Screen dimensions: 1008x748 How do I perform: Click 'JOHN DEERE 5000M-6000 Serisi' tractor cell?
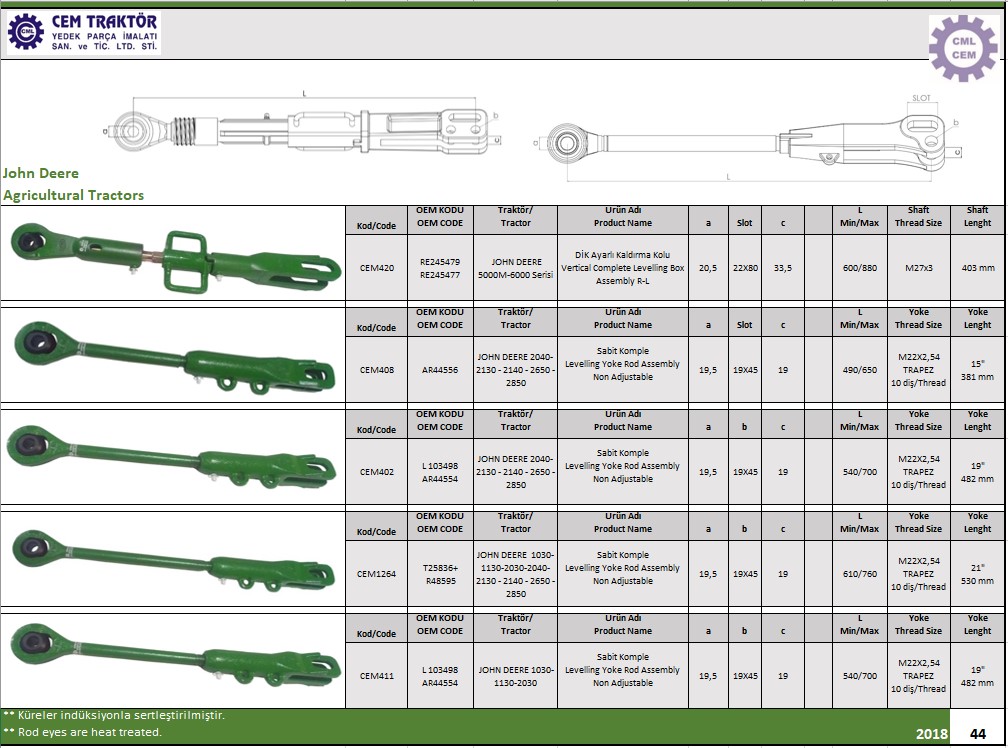pos(516,268)
